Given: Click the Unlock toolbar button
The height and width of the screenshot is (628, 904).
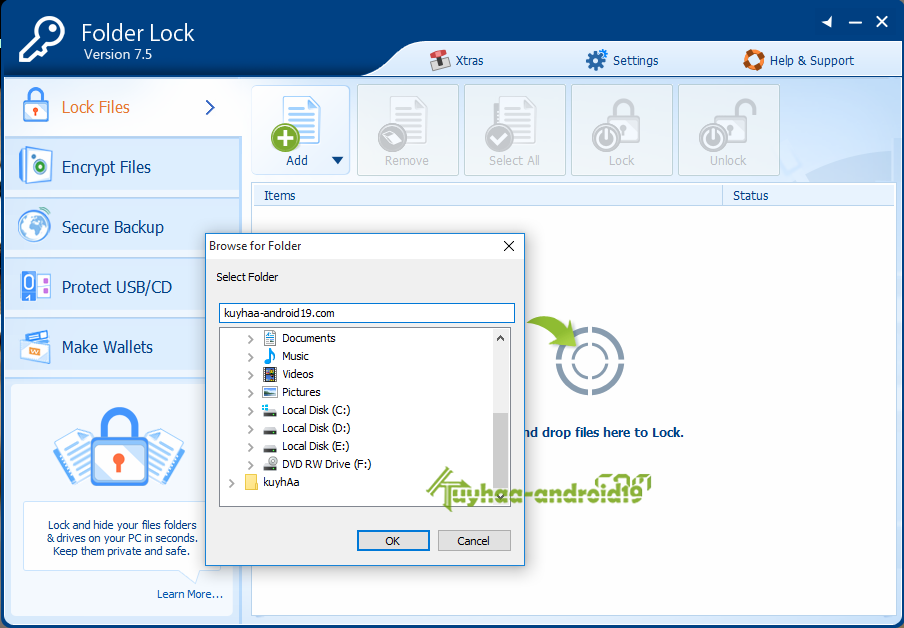Looking at the screenshot, I should [x=729, y=130].
